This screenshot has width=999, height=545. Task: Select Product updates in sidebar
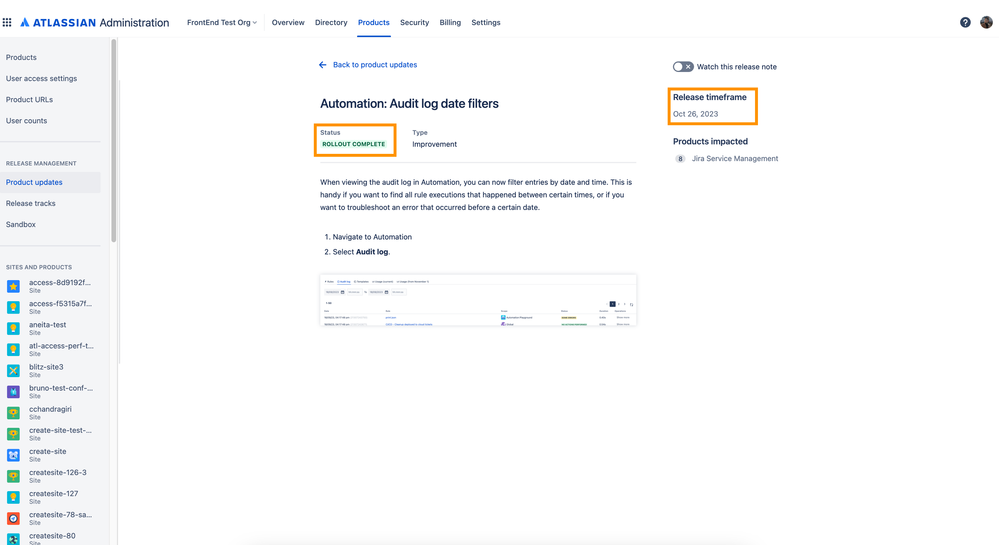[x=50, y=182]
